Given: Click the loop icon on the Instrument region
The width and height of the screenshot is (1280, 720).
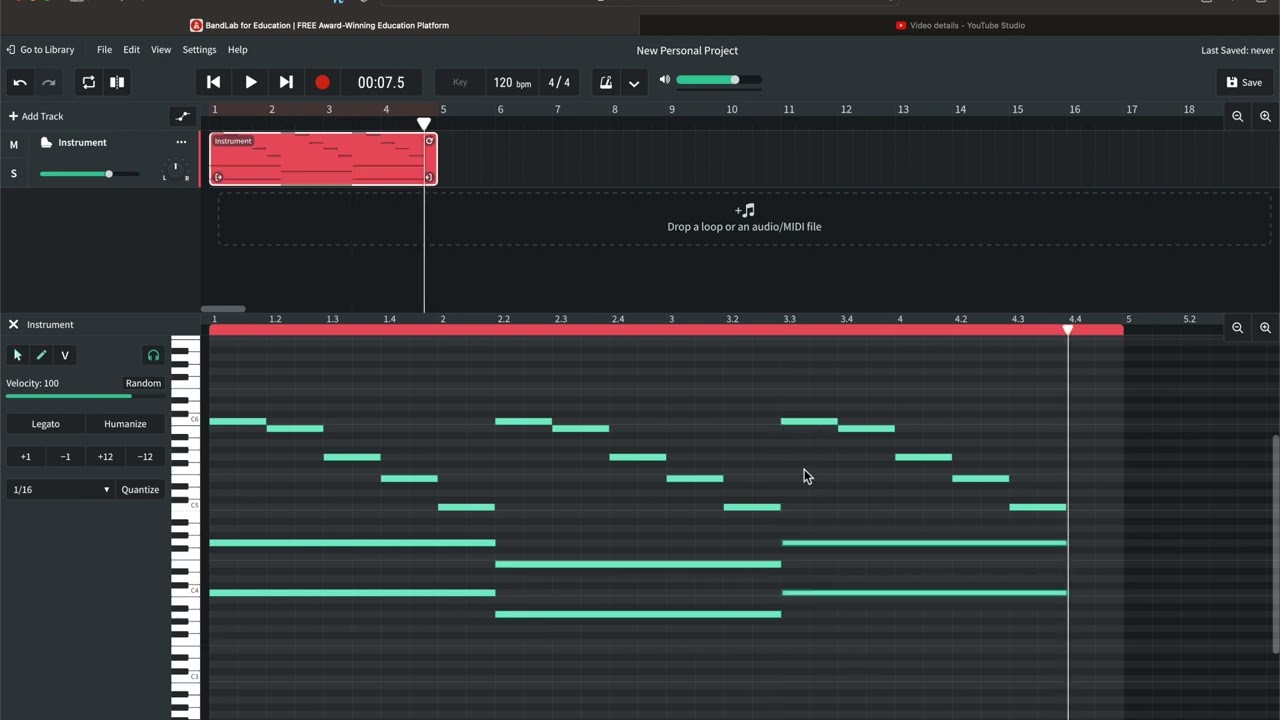Looking at the screenshot, I should coord(430,141).
